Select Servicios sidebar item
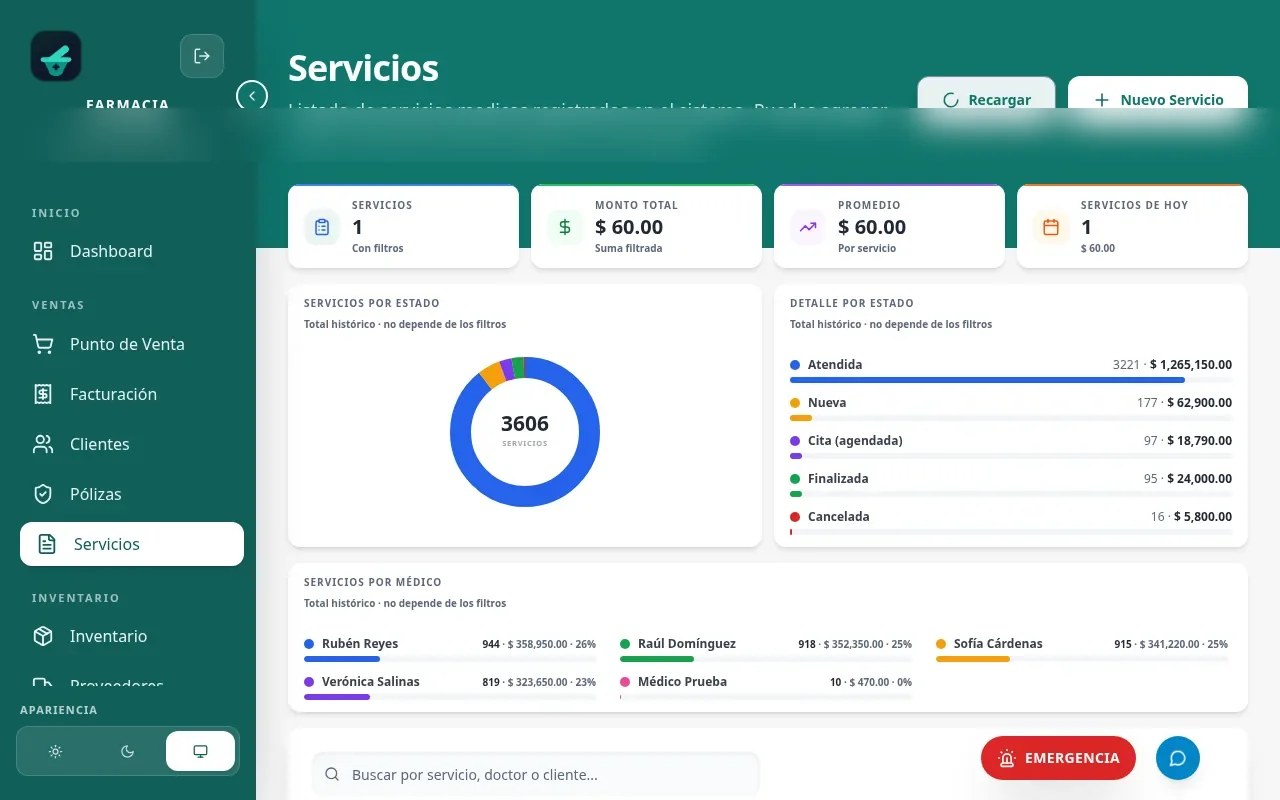The image size is (1280, 800). 132,544
